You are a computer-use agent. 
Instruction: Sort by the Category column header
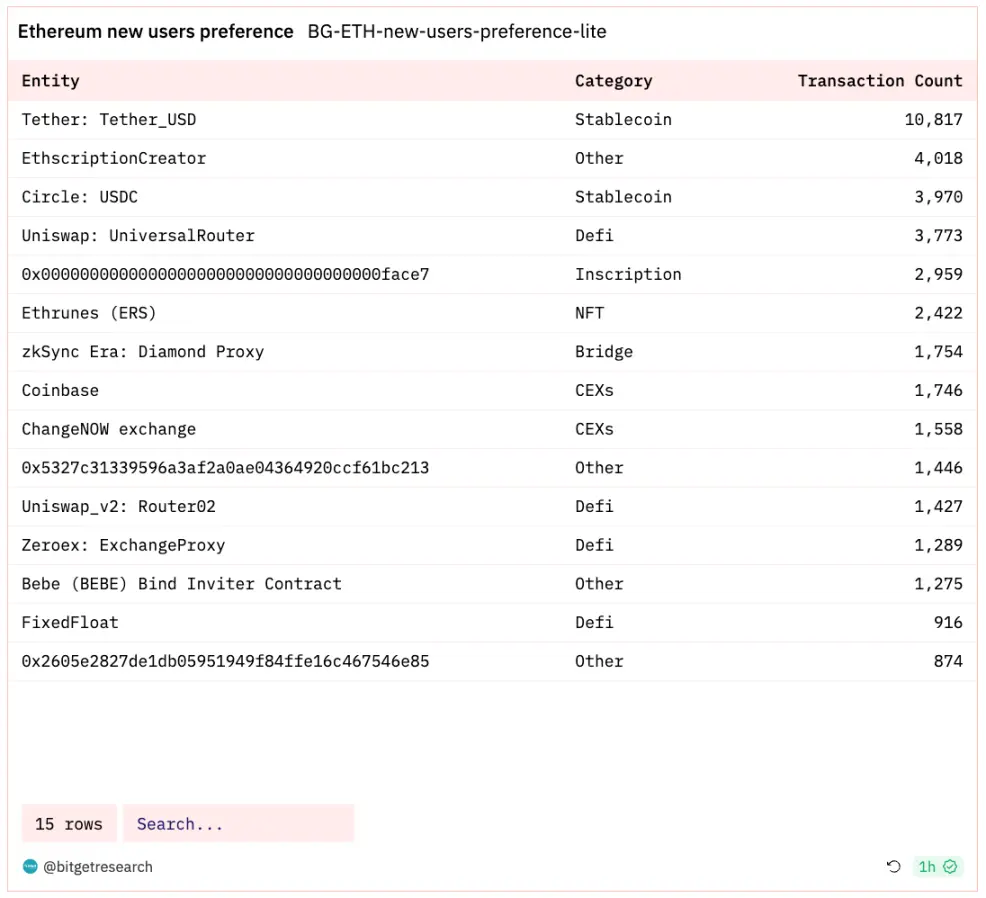click(613, 81)
